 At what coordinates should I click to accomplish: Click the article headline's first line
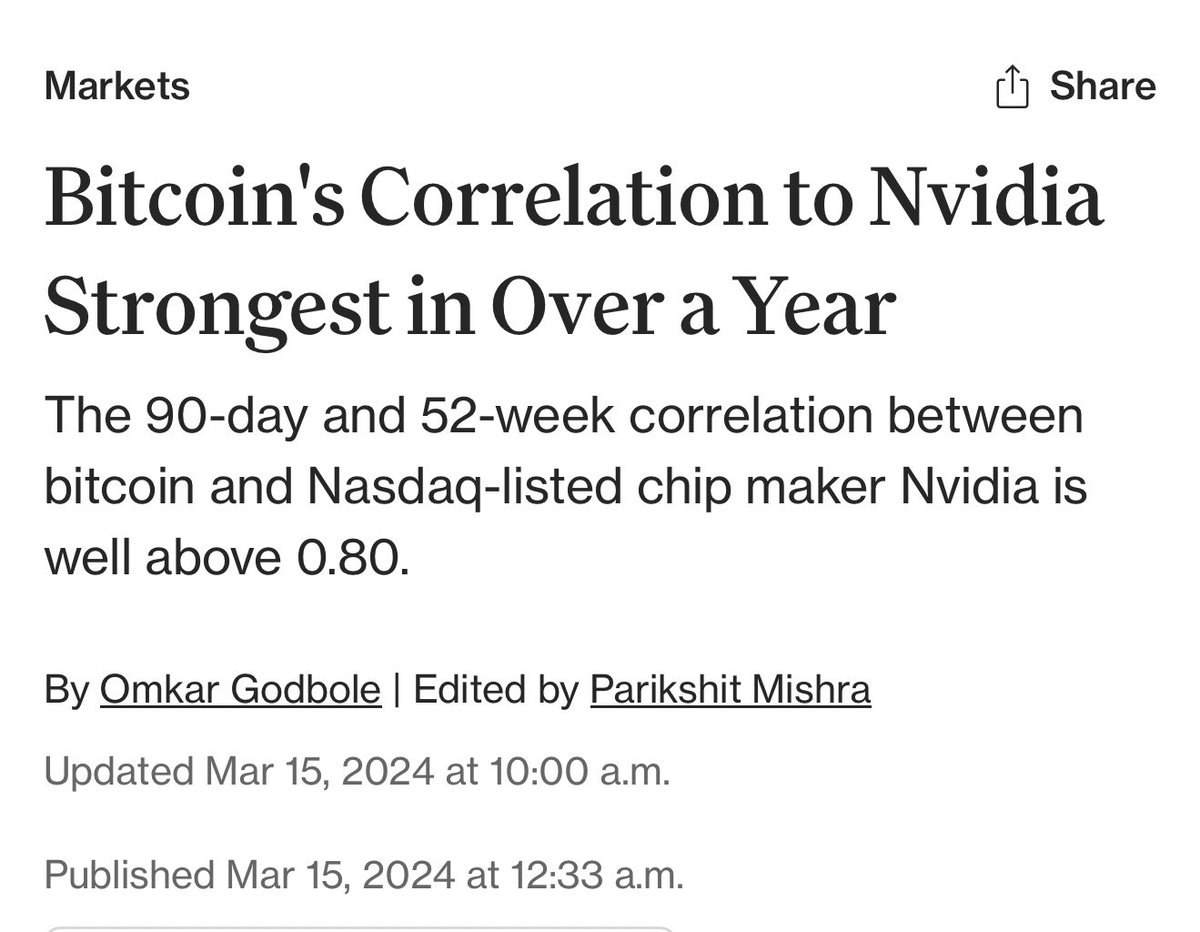click(x=573, y=201)
